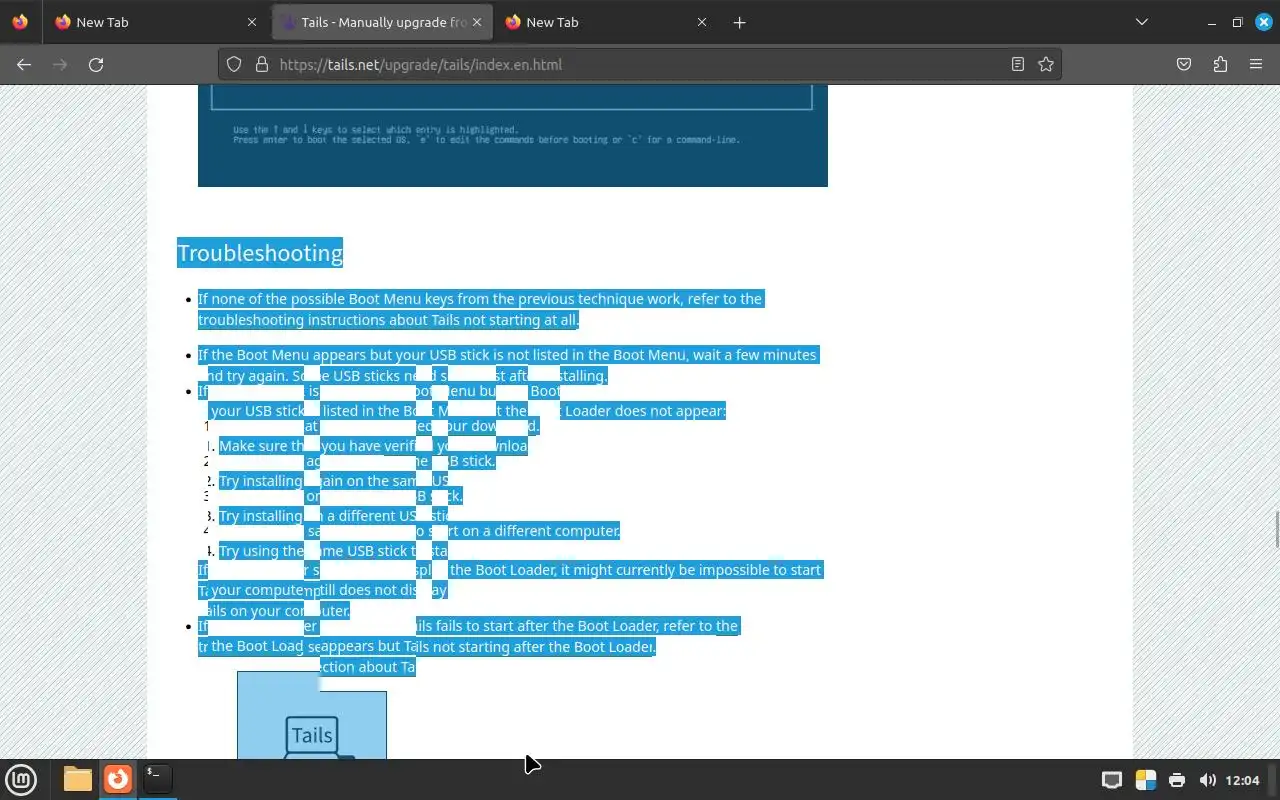
Task: Click the Boot Menu screenshot image
Action: point(513,135)
